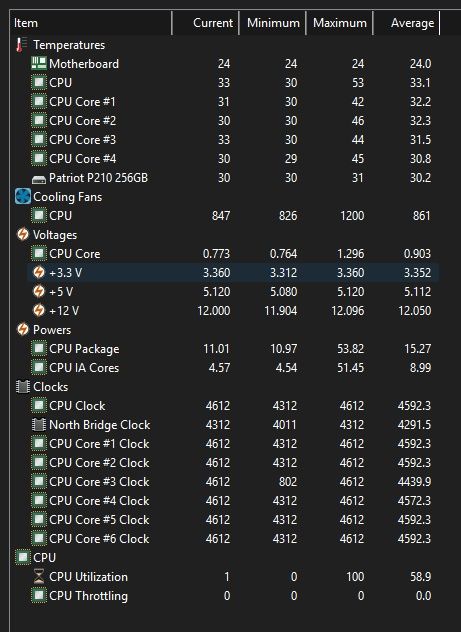Select the CPU Throttling row
Image resolution: width=461 pixels, height=632 pixels.
point(233,595)
